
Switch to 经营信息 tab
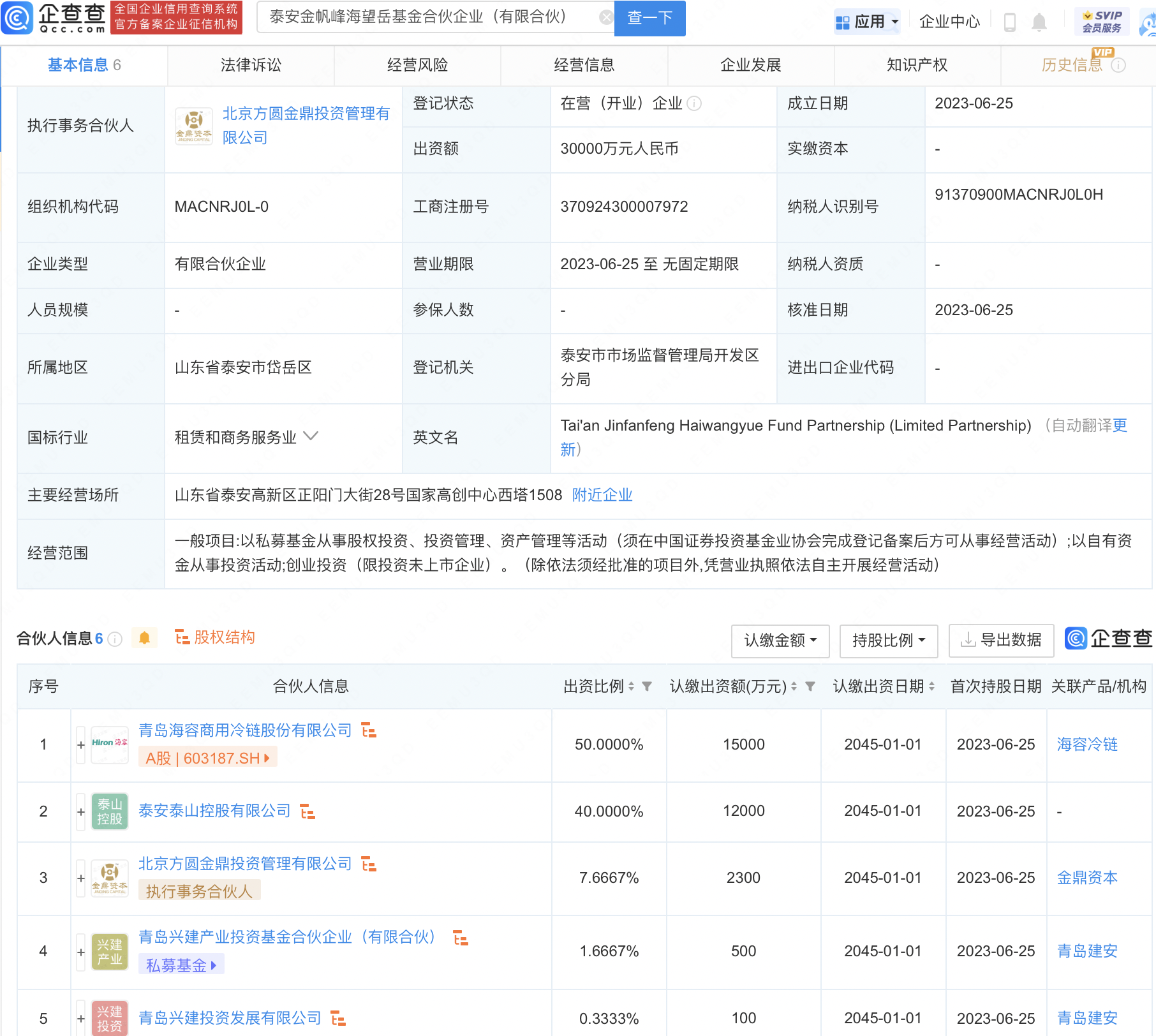(584, 64)
